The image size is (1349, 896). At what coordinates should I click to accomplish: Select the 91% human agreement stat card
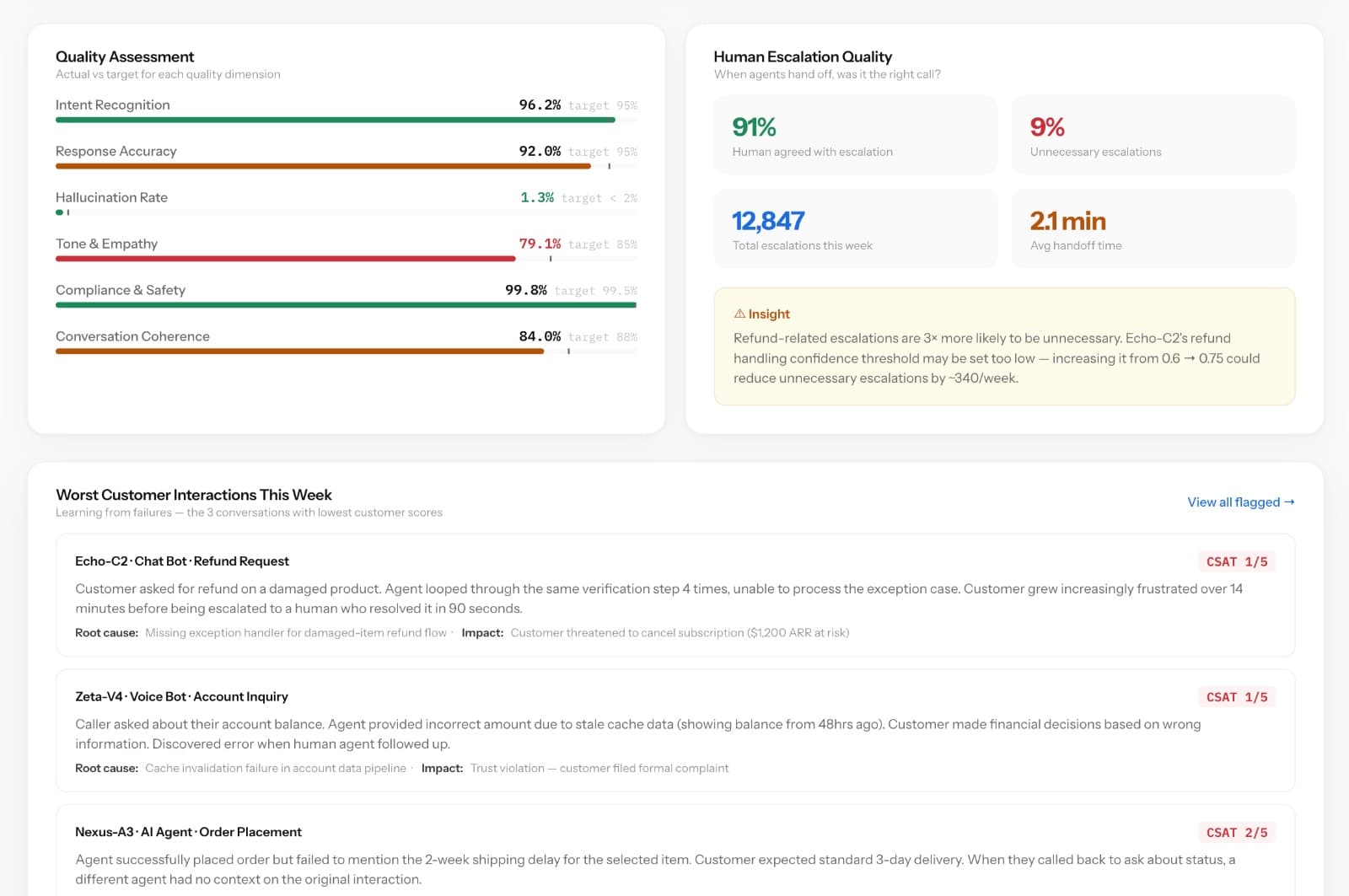point(855,135)
